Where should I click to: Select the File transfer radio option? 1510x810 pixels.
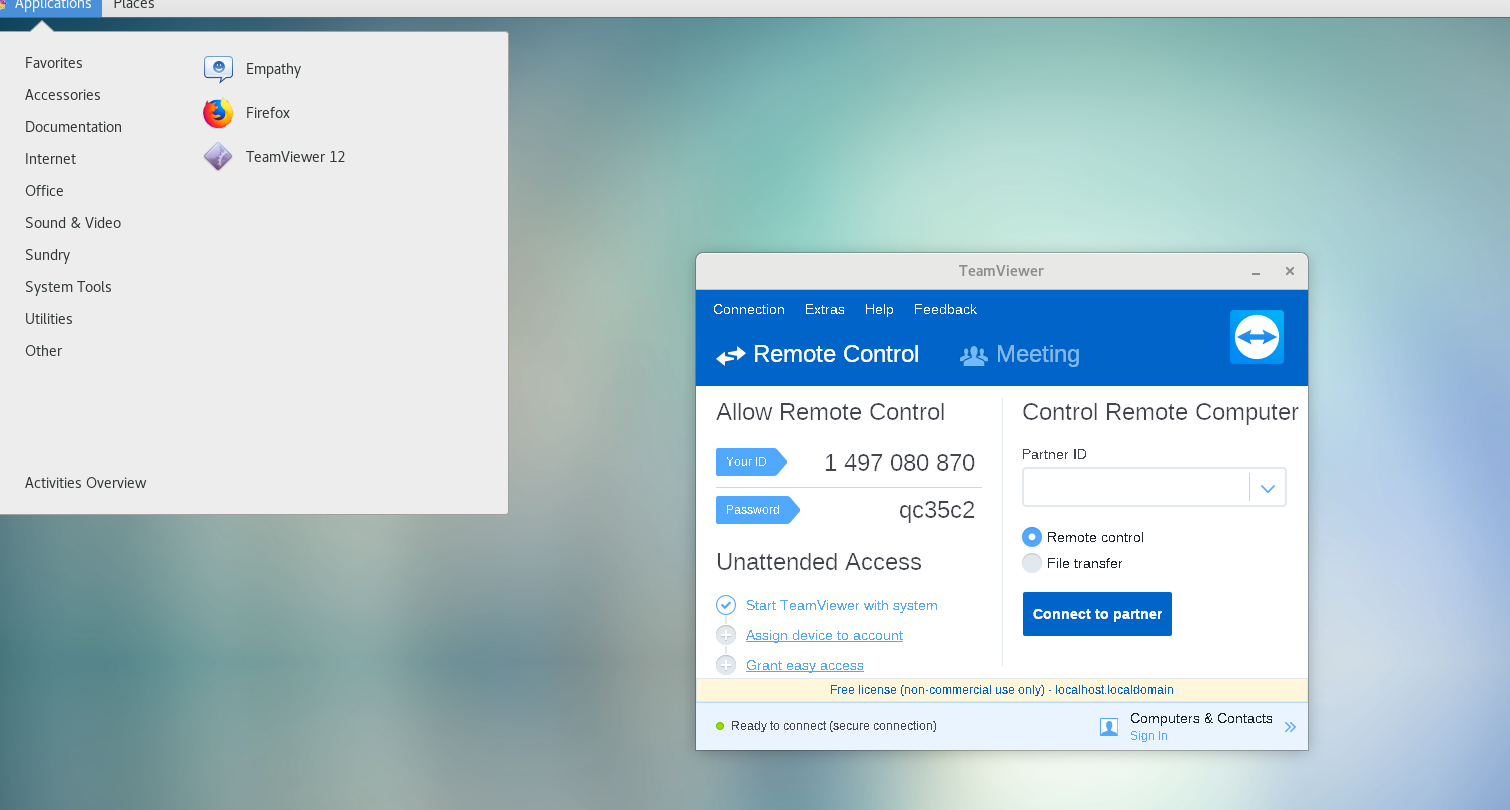1032,563
